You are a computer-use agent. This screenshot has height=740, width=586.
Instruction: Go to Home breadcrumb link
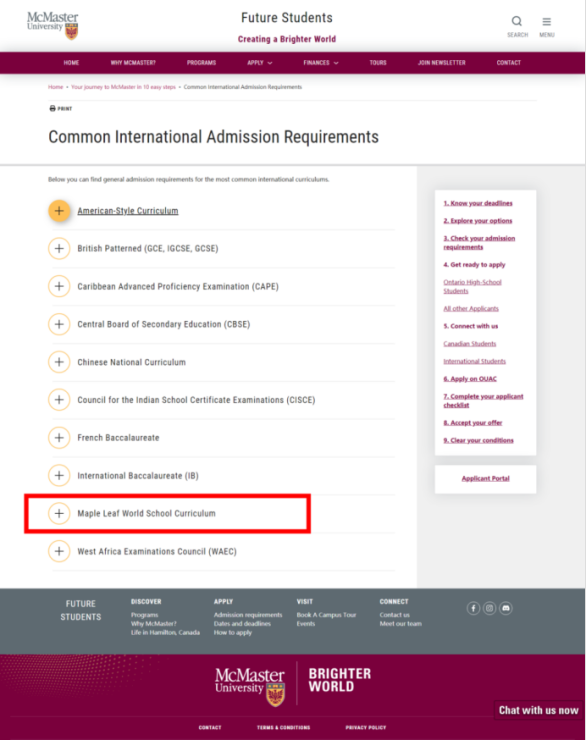[55, 87]
